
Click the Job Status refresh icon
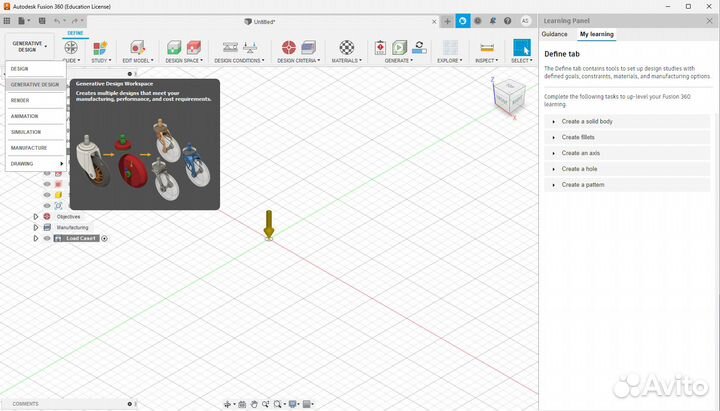click(419, 47)
